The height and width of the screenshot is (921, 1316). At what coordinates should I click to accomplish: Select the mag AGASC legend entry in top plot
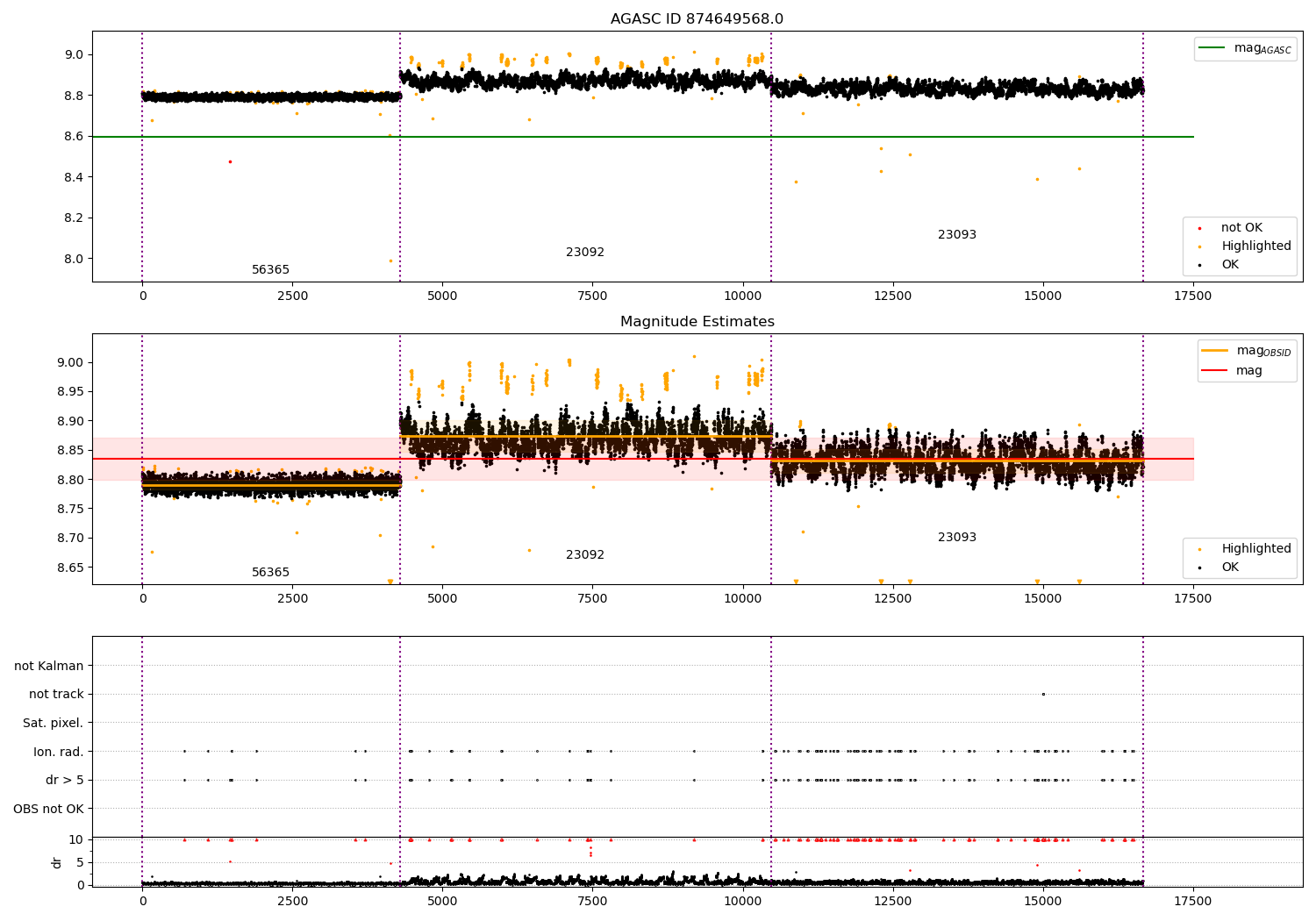pyautogui.click(x=1245, y=48)
